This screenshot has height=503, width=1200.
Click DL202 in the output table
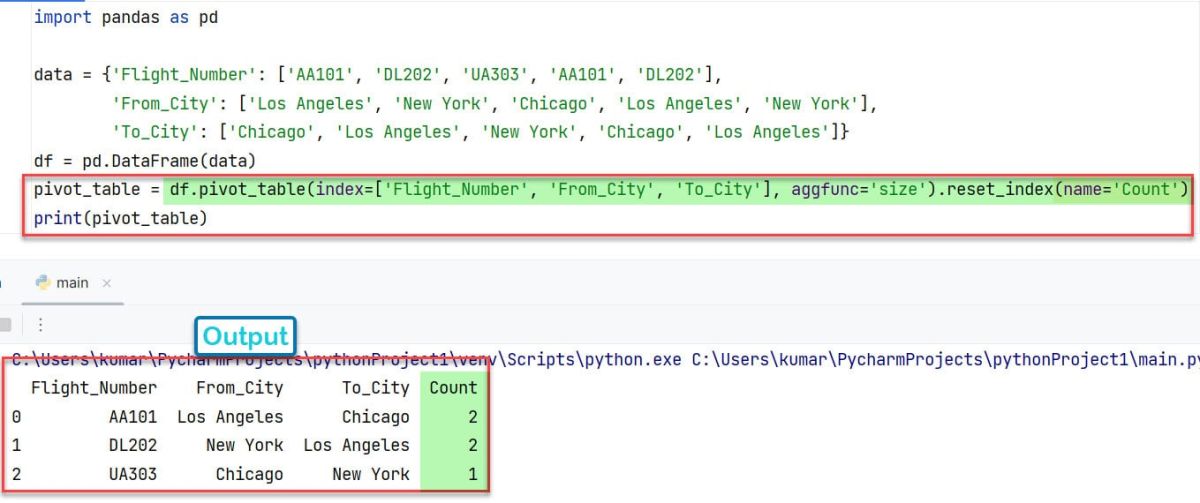click(x=133, y=446)
